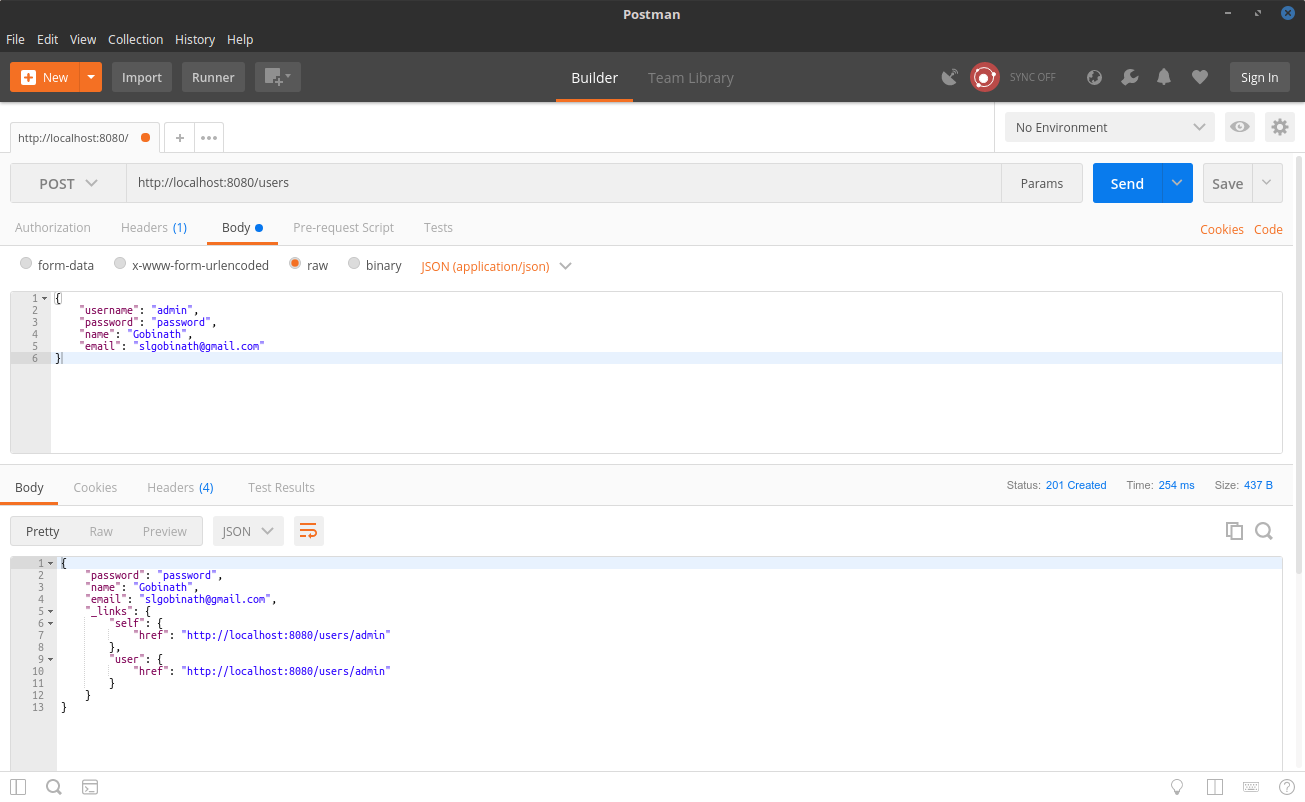Select the binary body radio button
Viewport: 1305px width, 802px height.
(x=354, y=264)
